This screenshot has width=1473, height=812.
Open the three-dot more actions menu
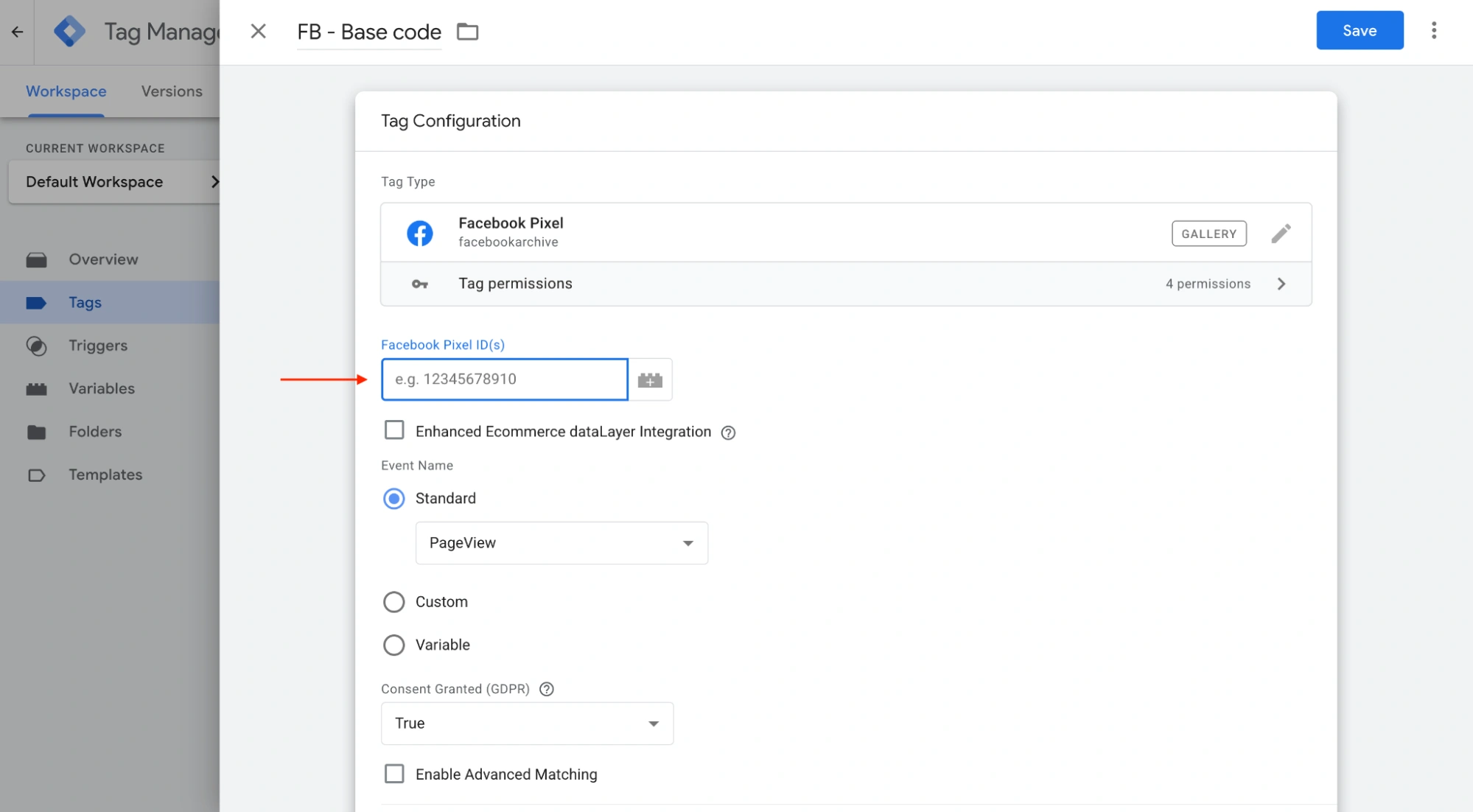click(1433, 30)
